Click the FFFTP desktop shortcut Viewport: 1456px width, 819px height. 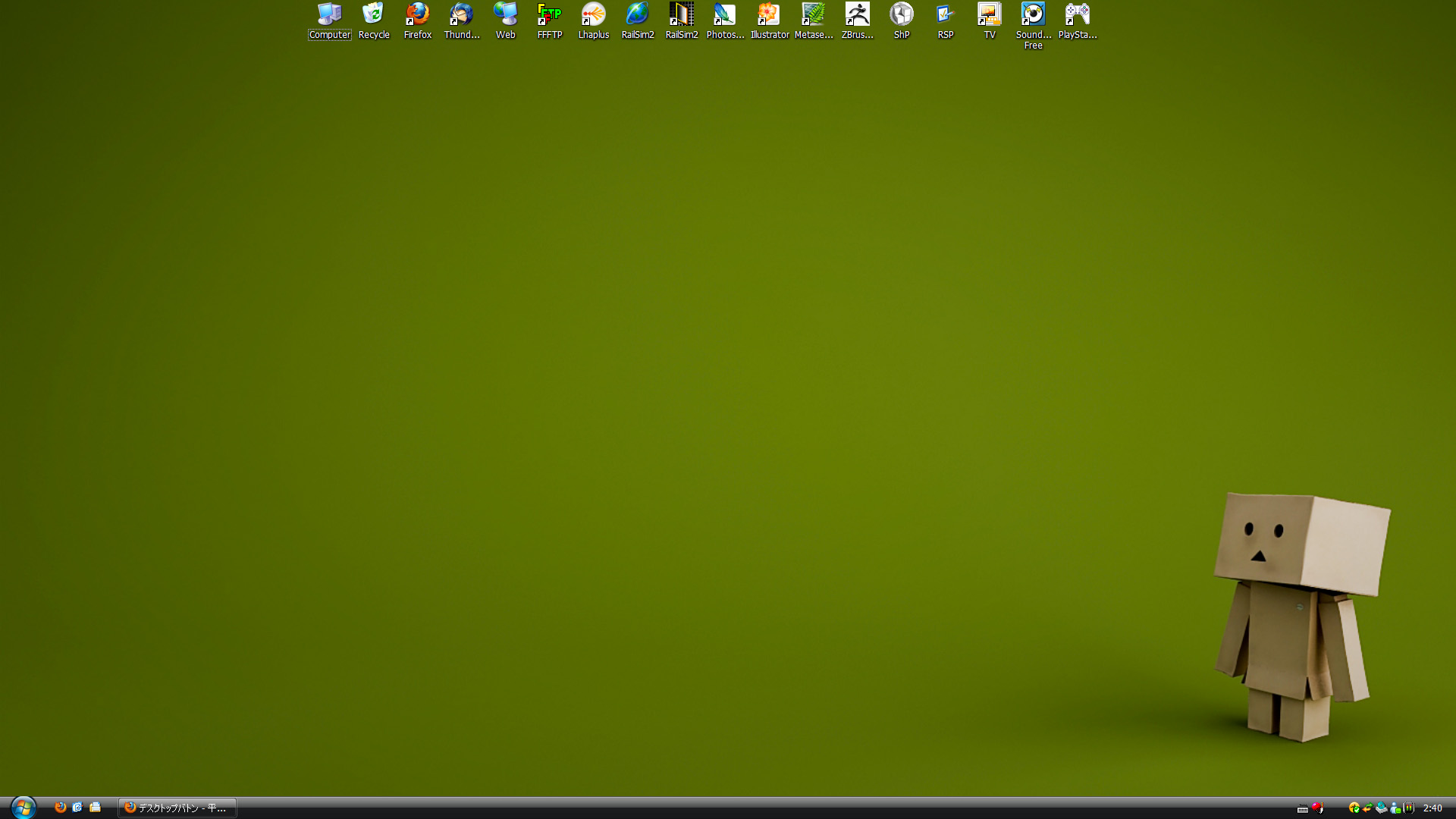pos(549,14)
